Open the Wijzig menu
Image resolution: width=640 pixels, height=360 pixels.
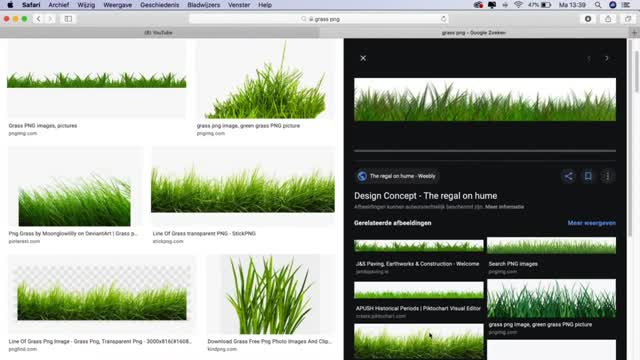[x=86, y=5]
